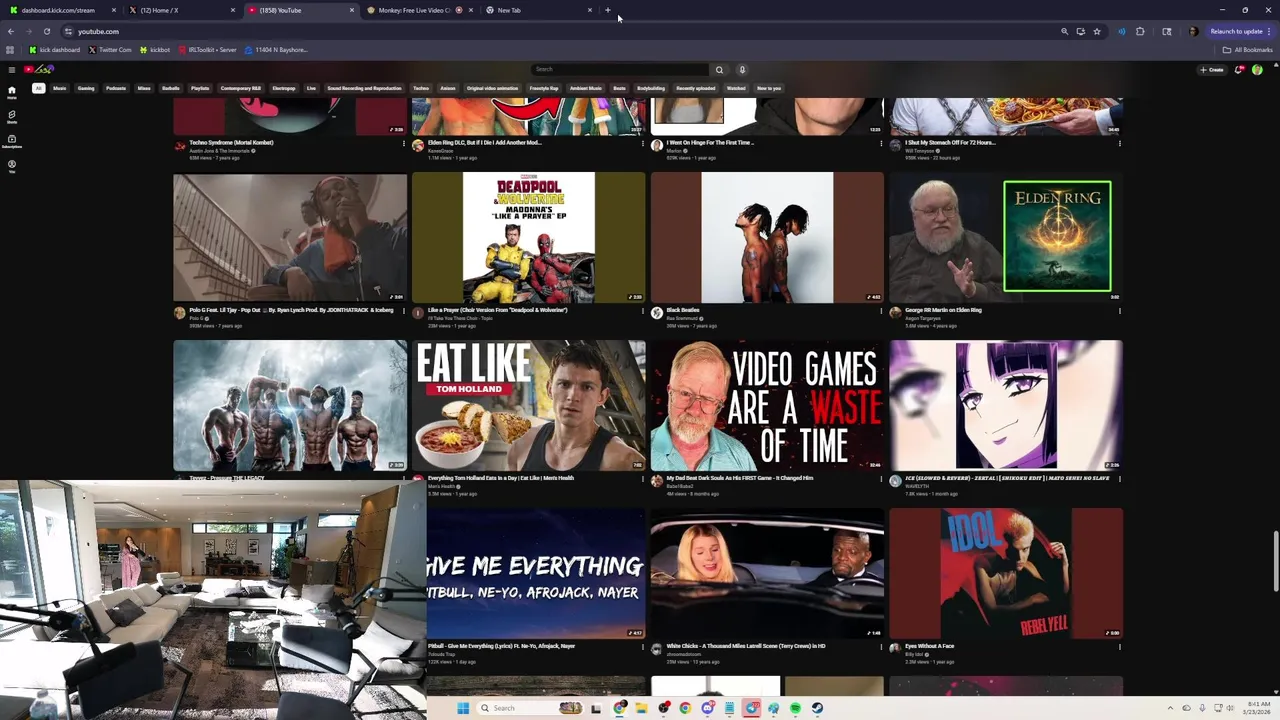Click the YouTube search input field
The height and width of the screenshot is (720, 1280).
620,69
